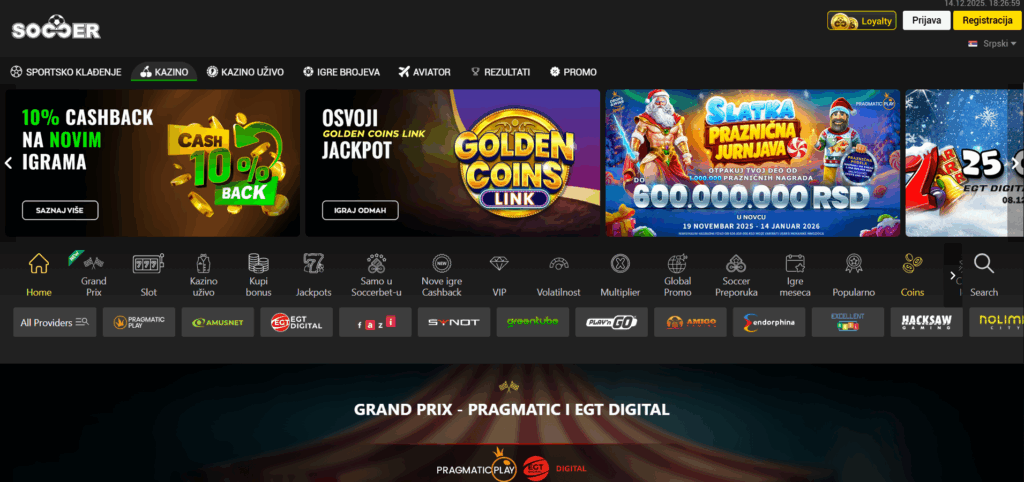Click the Saznaj više banner button
Viewport: 1024px width, 482px height.
coord(60,210)
